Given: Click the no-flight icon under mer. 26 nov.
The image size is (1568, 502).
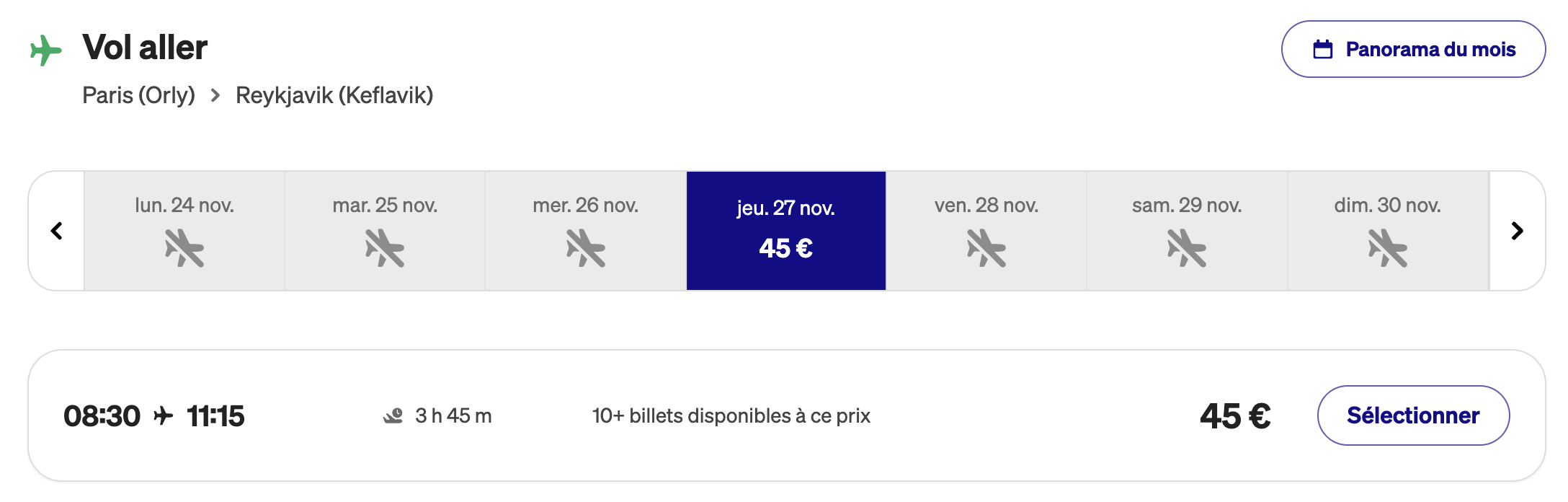Looking at the screenshot, I should pos(585,248).
